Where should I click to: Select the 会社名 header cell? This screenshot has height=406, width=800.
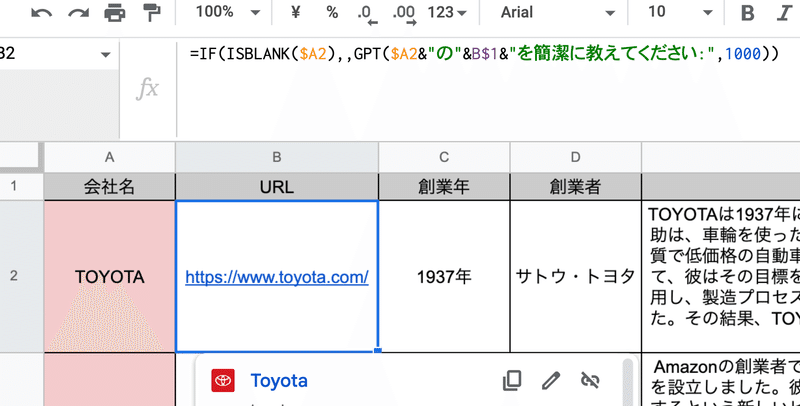pyautogui.click(x=110, y=187)
